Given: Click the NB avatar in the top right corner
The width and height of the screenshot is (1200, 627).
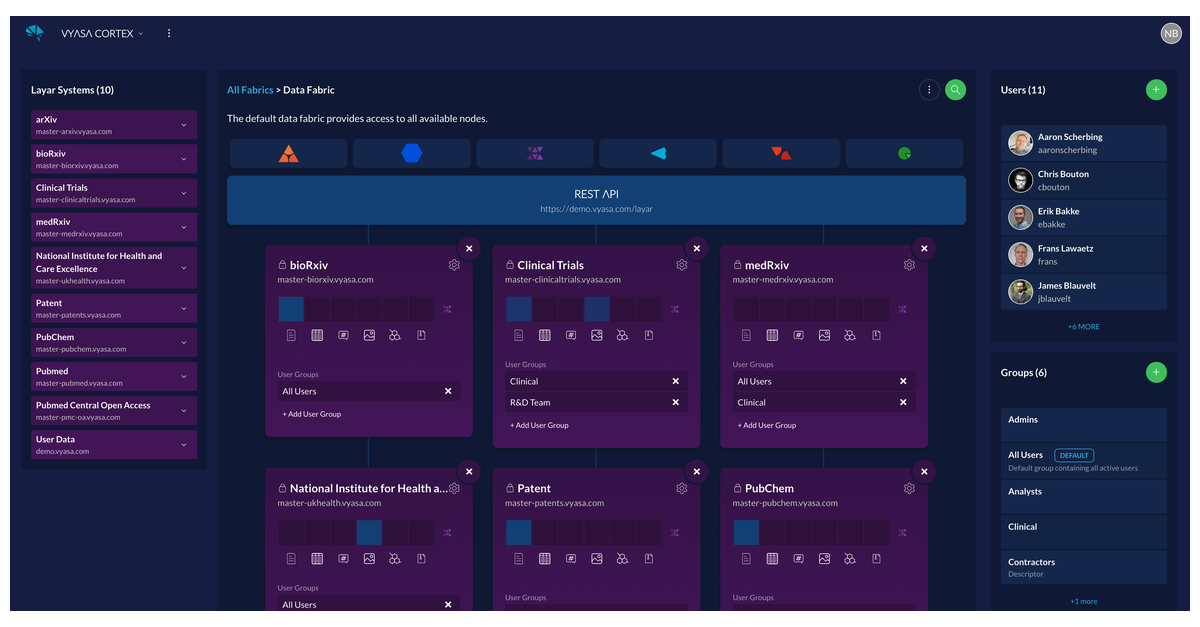Looking at the screenshot, I should pyautogui.click(x=1171, y=33).
